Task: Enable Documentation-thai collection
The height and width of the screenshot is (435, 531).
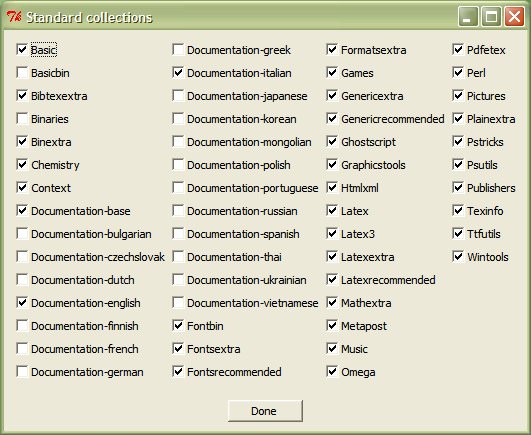Action: click(178, 257)
